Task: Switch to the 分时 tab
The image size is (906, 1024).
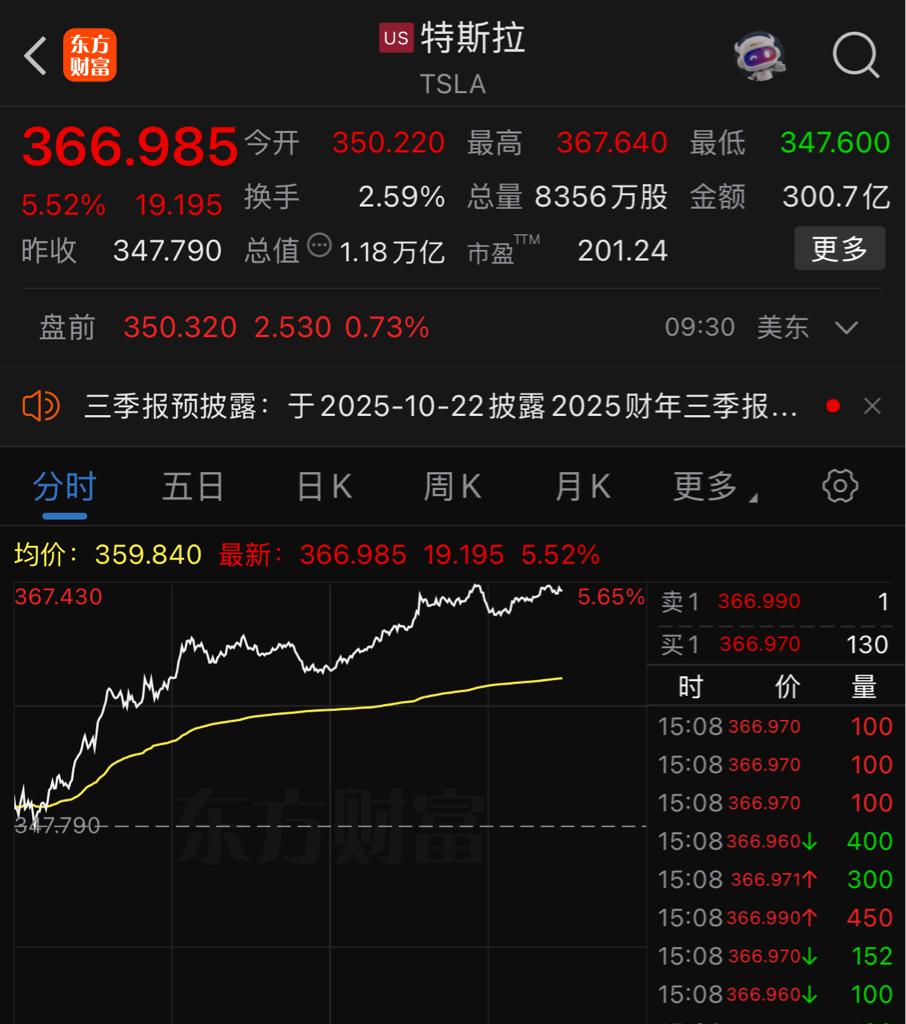Action: [x=65, y=487]
